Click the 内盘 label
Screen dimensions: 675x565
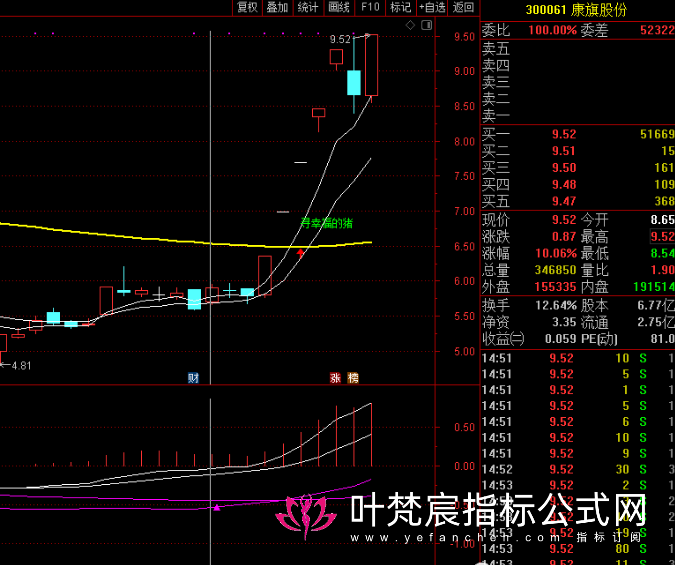[594, 287]
